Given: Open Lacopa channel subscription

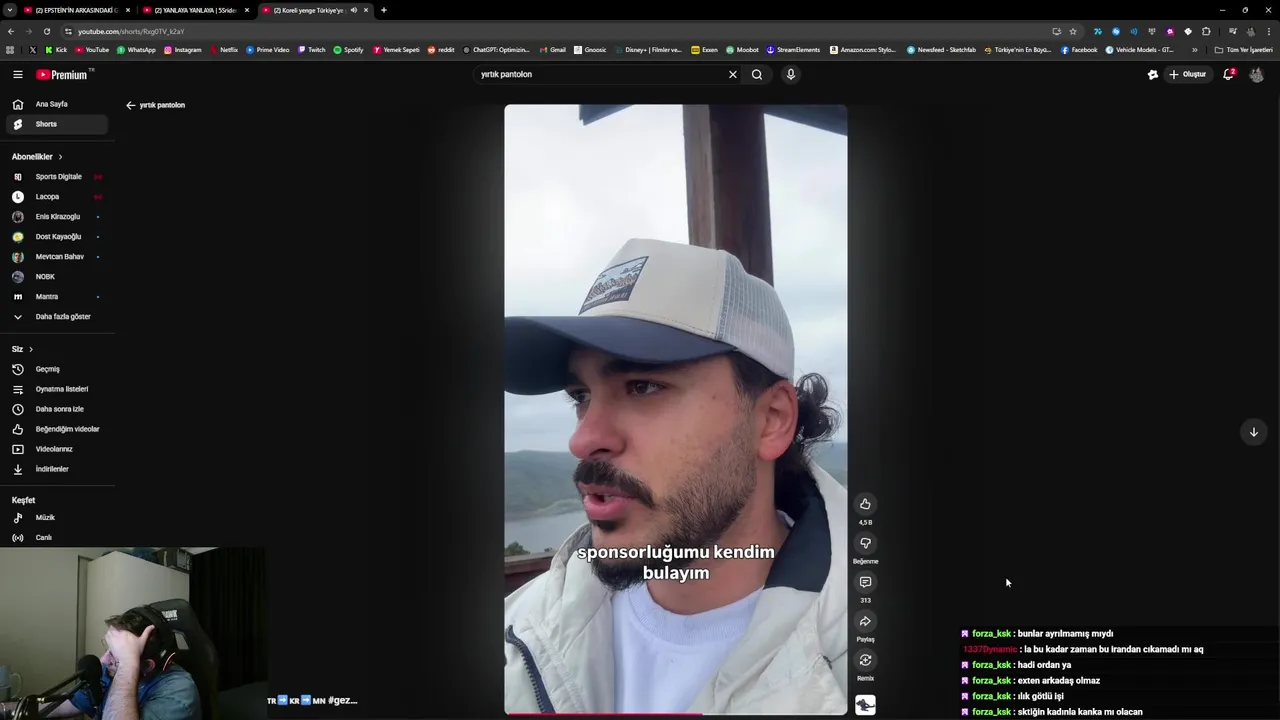Looking at the screenshot, I should [x=57, y=197].
